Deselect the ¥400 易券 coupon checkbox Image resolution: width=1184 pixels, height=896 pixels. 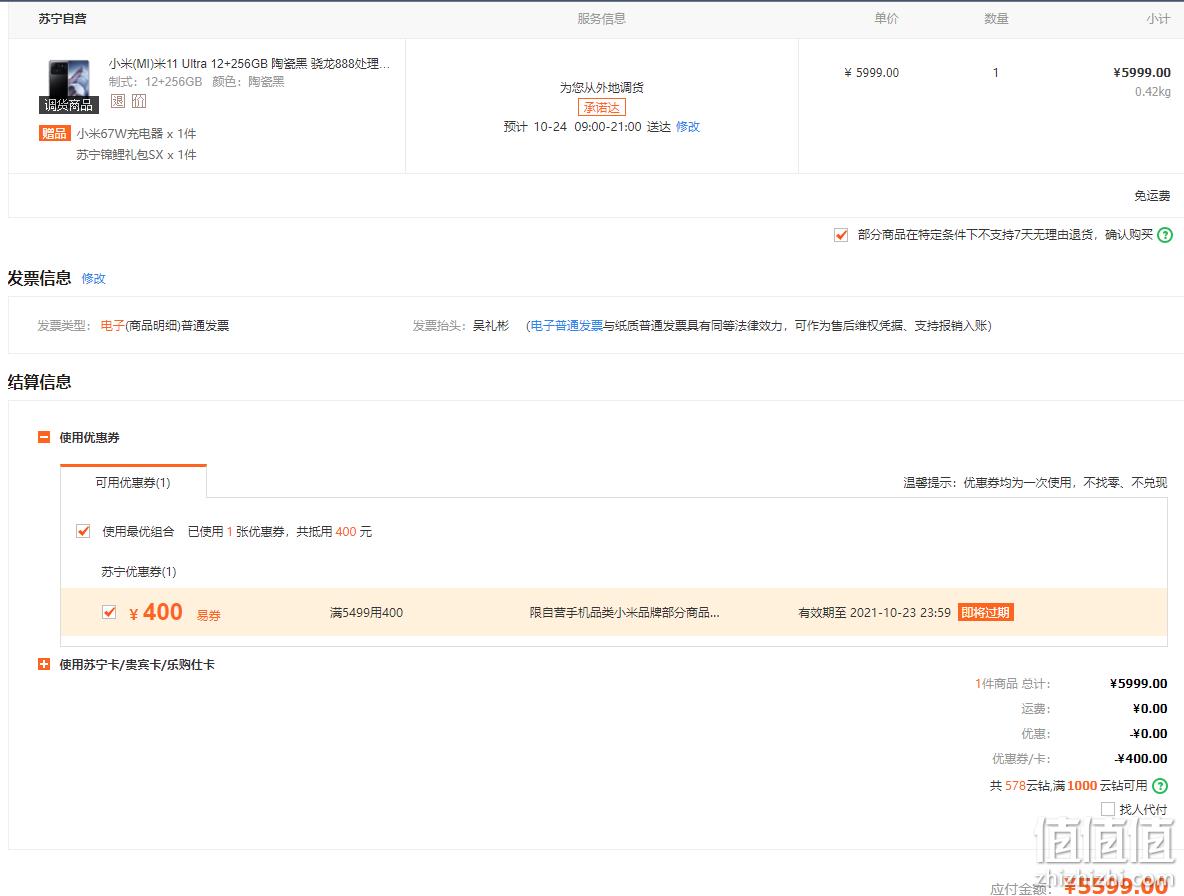[x=109, y=612]
